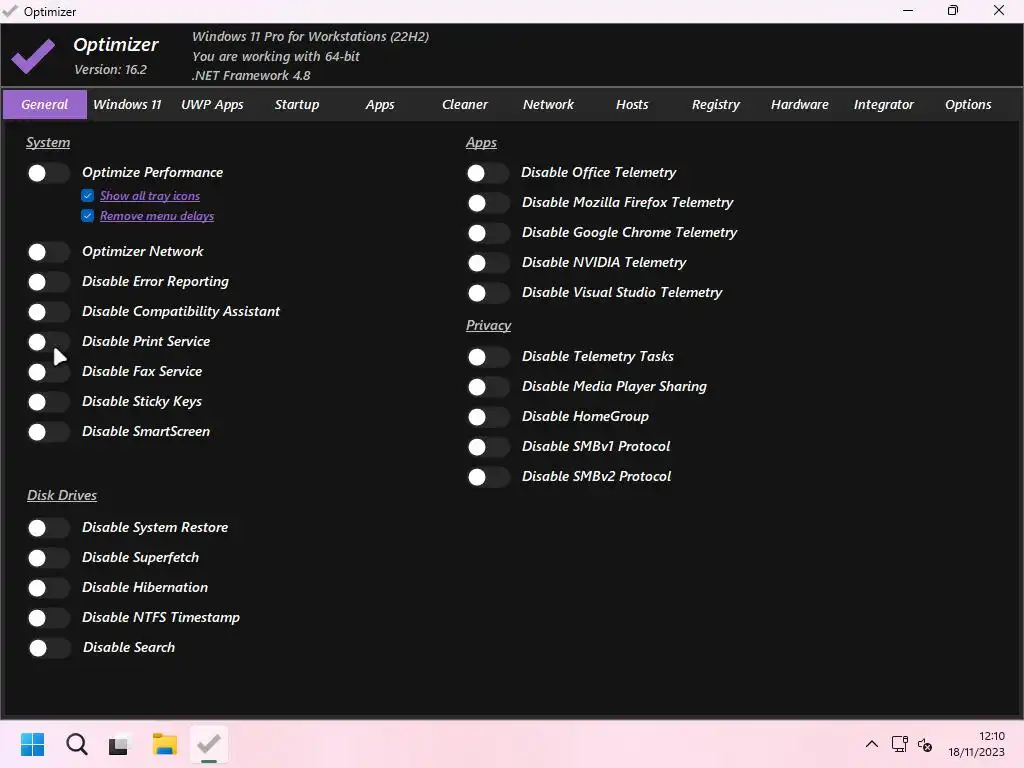1024x768 pixels.
Task: Open clock and date panel
Action: click(976, 744)
